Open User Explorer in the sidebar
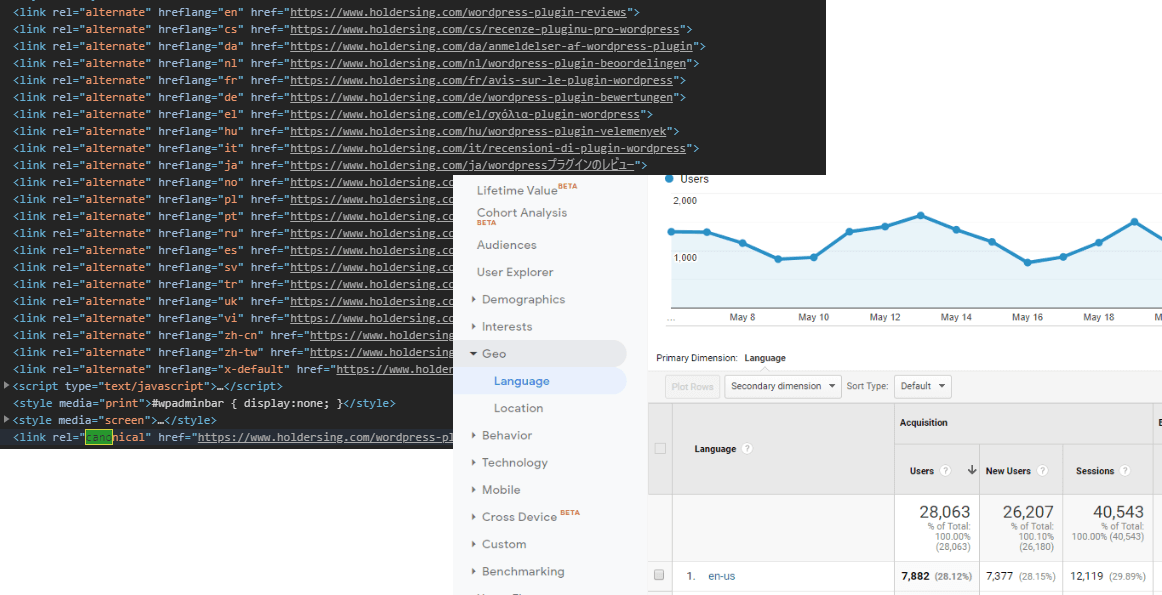The width and height of the screenshot is (1162, 595). pyautogui.click(x=514, y=272)
